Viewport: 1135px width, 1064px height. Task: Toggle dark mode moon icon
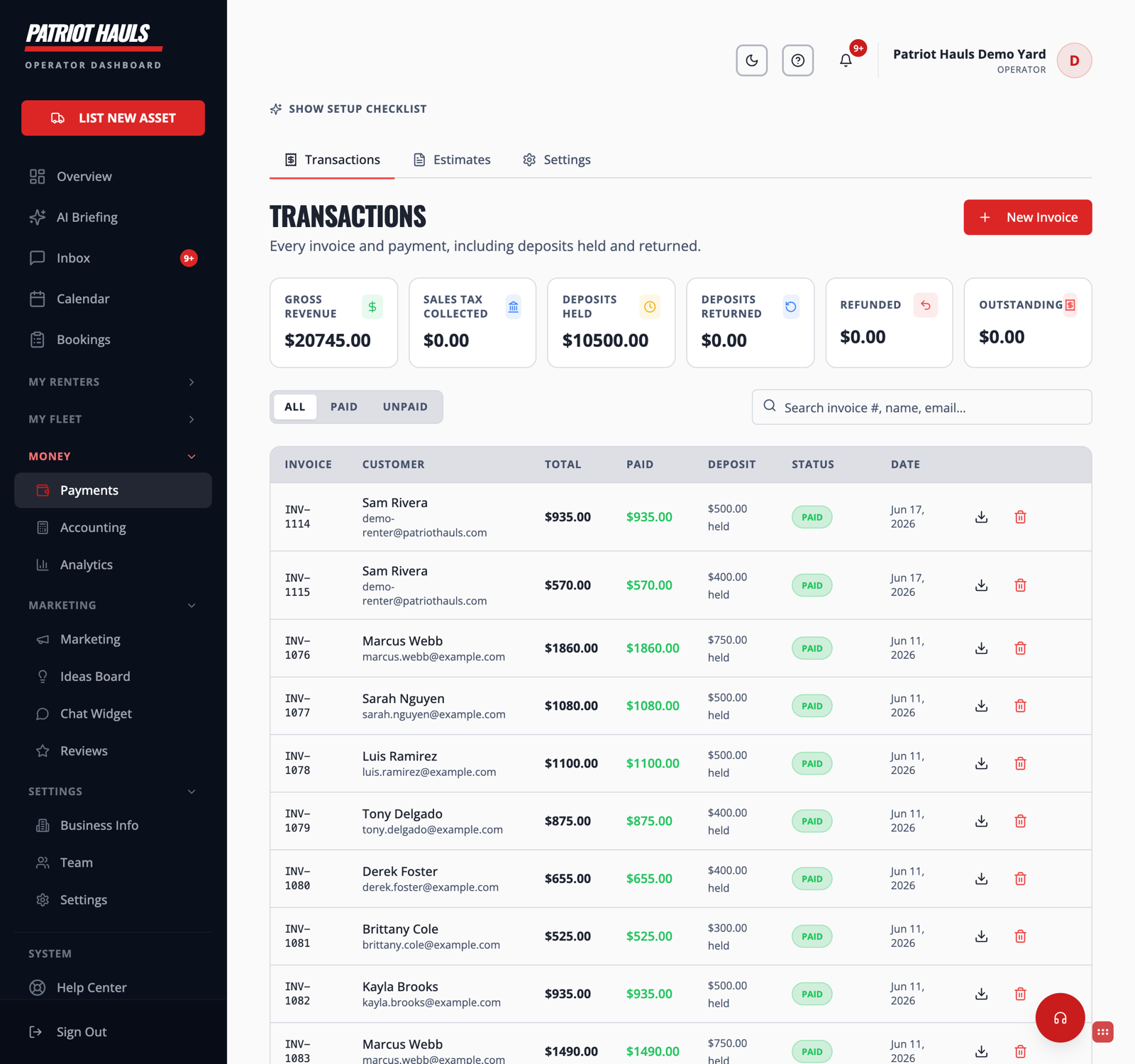pos(752,60)
